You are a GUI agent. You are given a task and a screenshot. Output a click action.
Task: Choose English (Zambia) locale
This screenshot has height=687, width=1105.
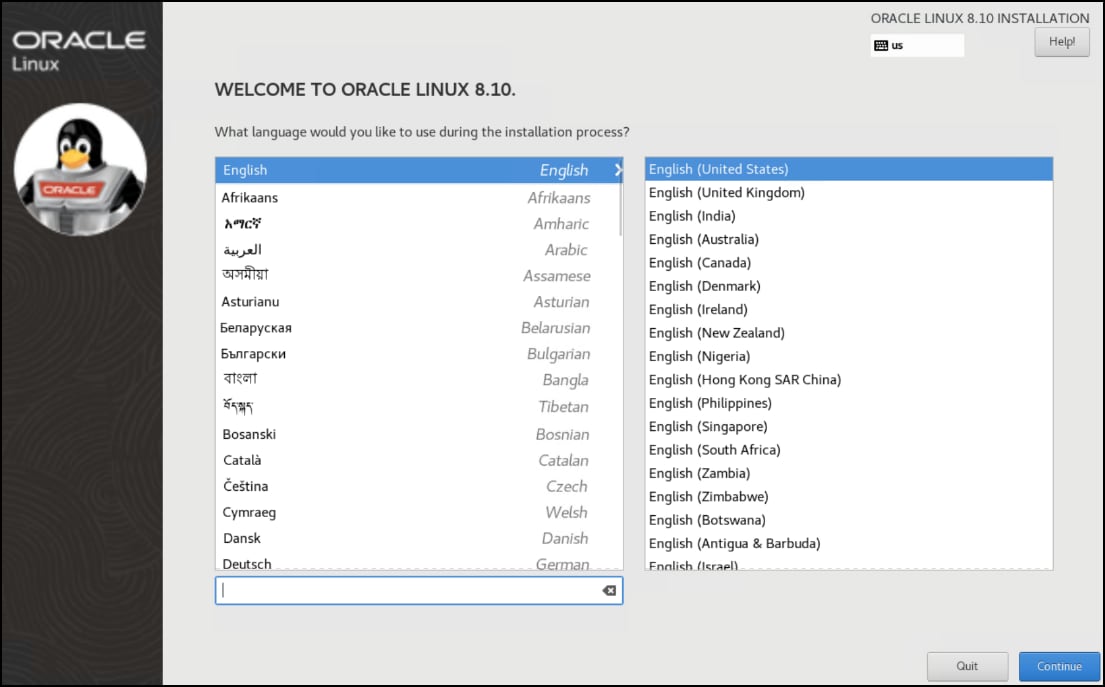click(x=848, y=473)
